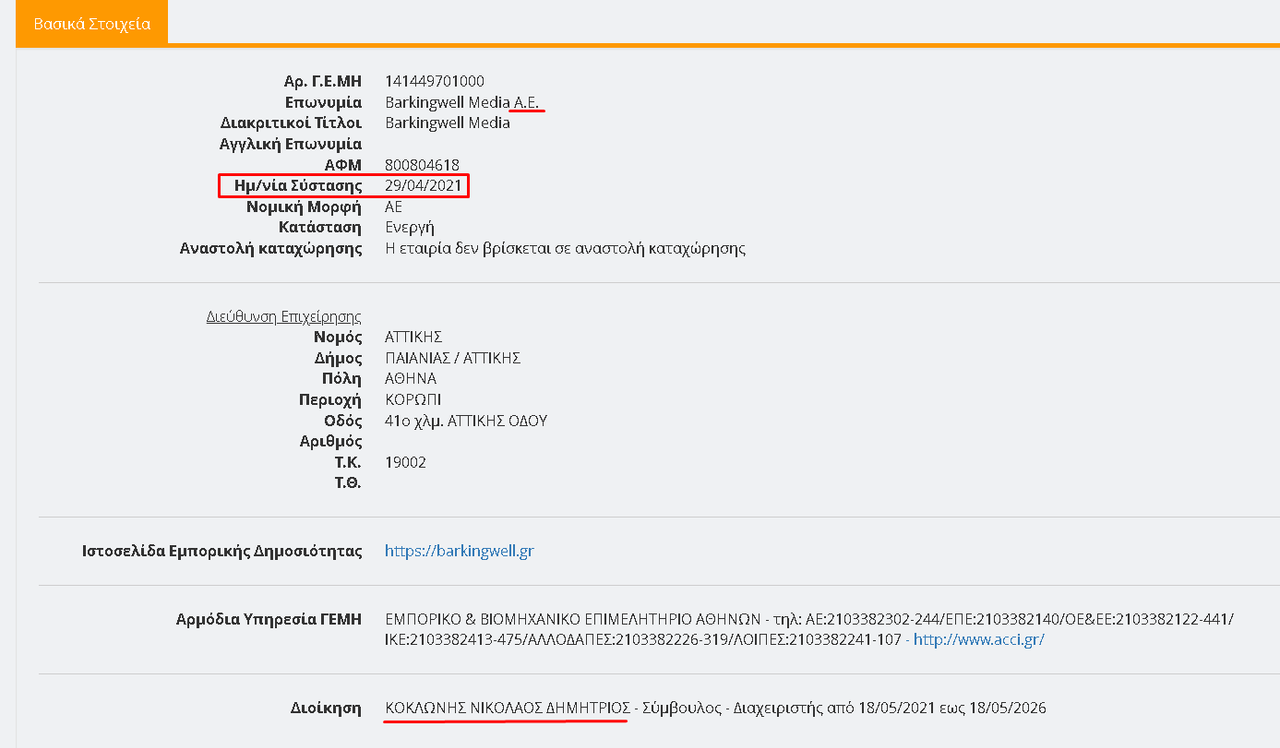Viewport: 1280px width, 748px height.
Task: Click the Γ.Ε.ΜΗ number 141449701000
Action: point(435,81)
